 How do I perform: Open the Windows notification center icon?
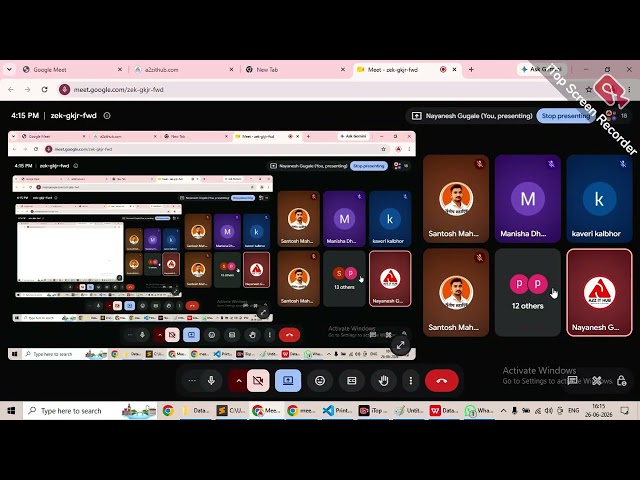tap(624, 411)
